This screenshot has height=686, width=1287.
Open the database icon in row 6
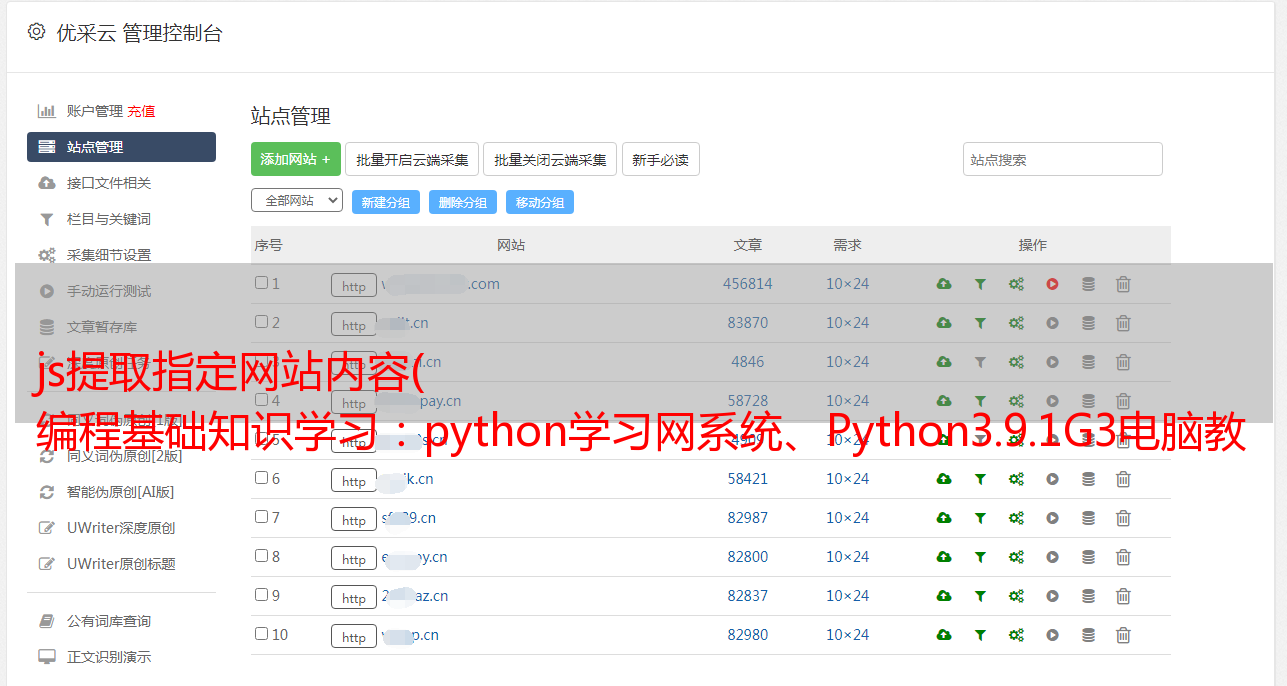1088,479
